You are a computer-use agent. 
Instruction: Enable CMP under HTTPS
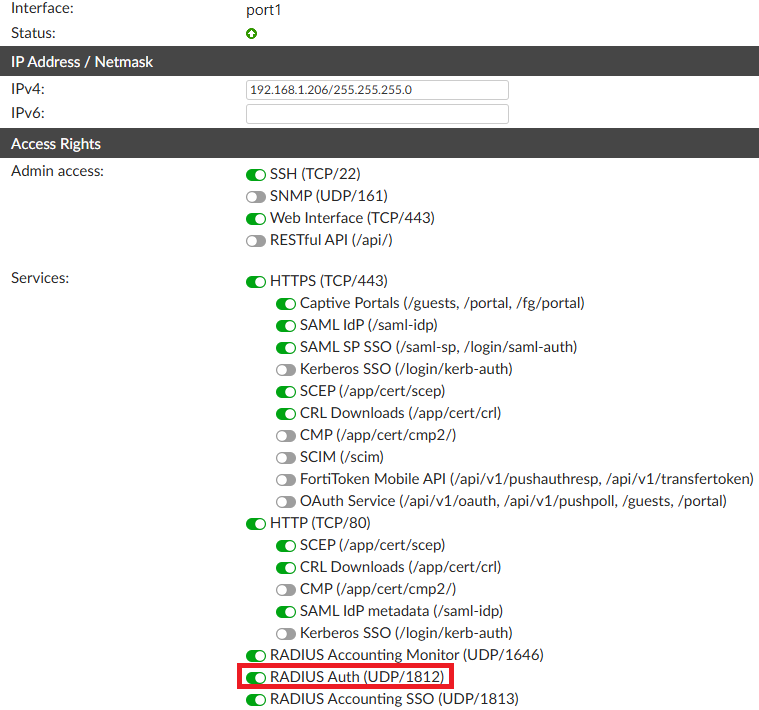[286, 436]
